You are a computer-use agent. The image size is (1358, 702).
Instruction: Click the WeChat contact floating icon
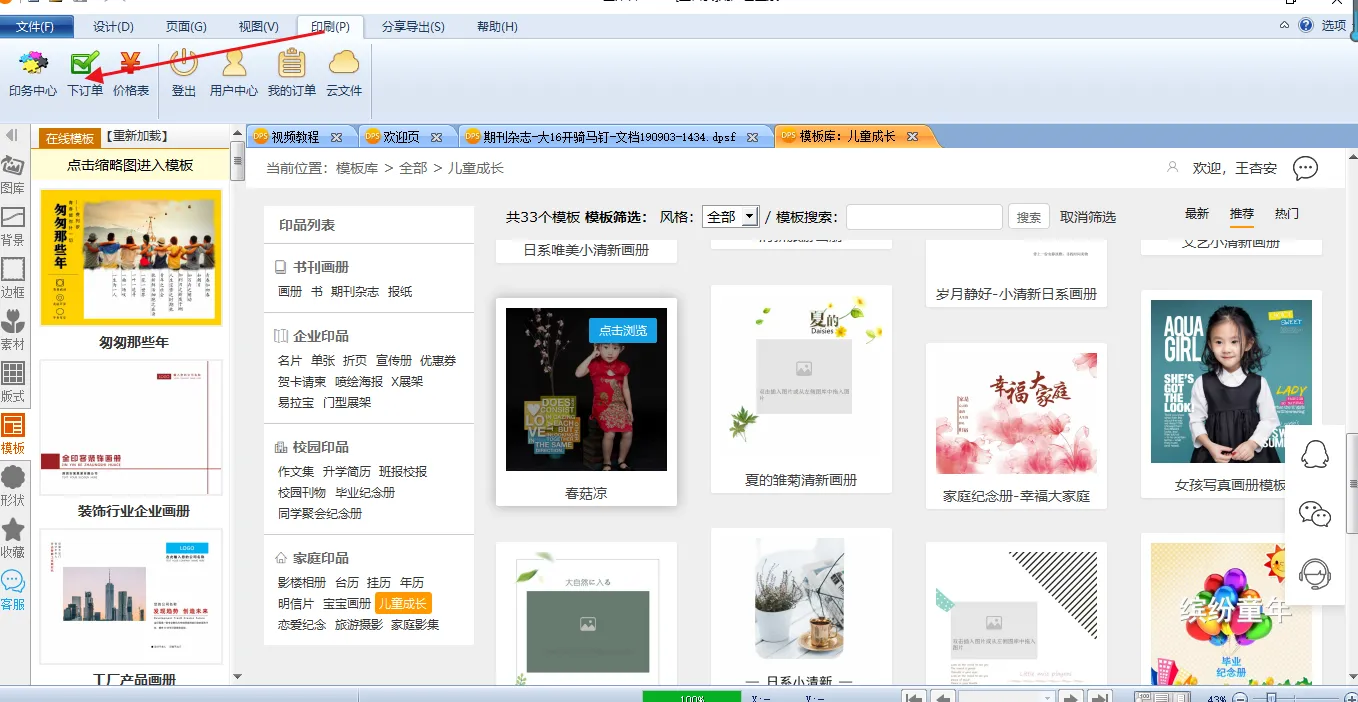click(1314, 514)
